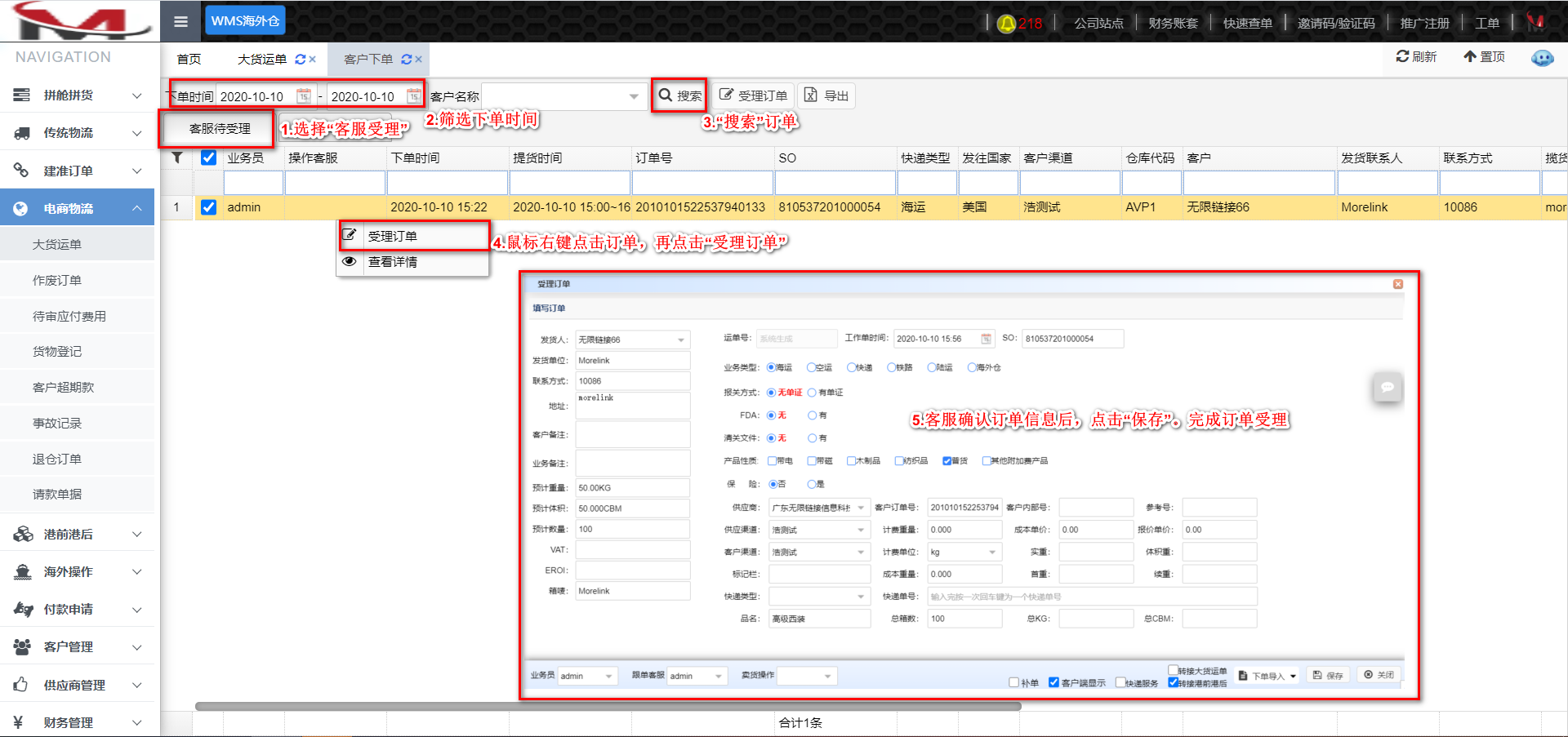Toggle the 客户端显示 checkbox
Screen dimensions: 1568x737
click(x=1053, y=682)
